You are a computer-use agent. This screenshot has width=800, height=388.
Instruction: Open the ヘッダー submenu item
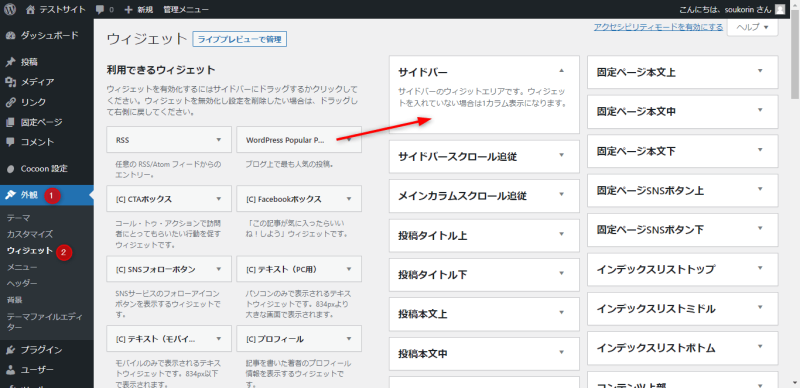22,283
